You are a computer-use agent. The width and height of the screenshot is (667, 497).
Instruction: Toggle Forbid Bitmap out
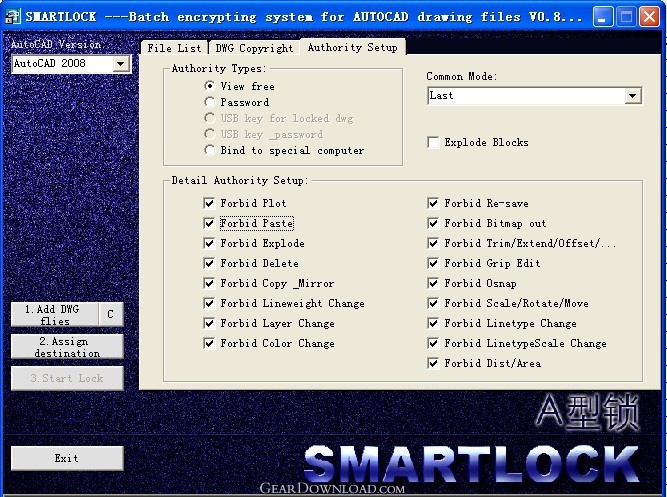point(433,223)
